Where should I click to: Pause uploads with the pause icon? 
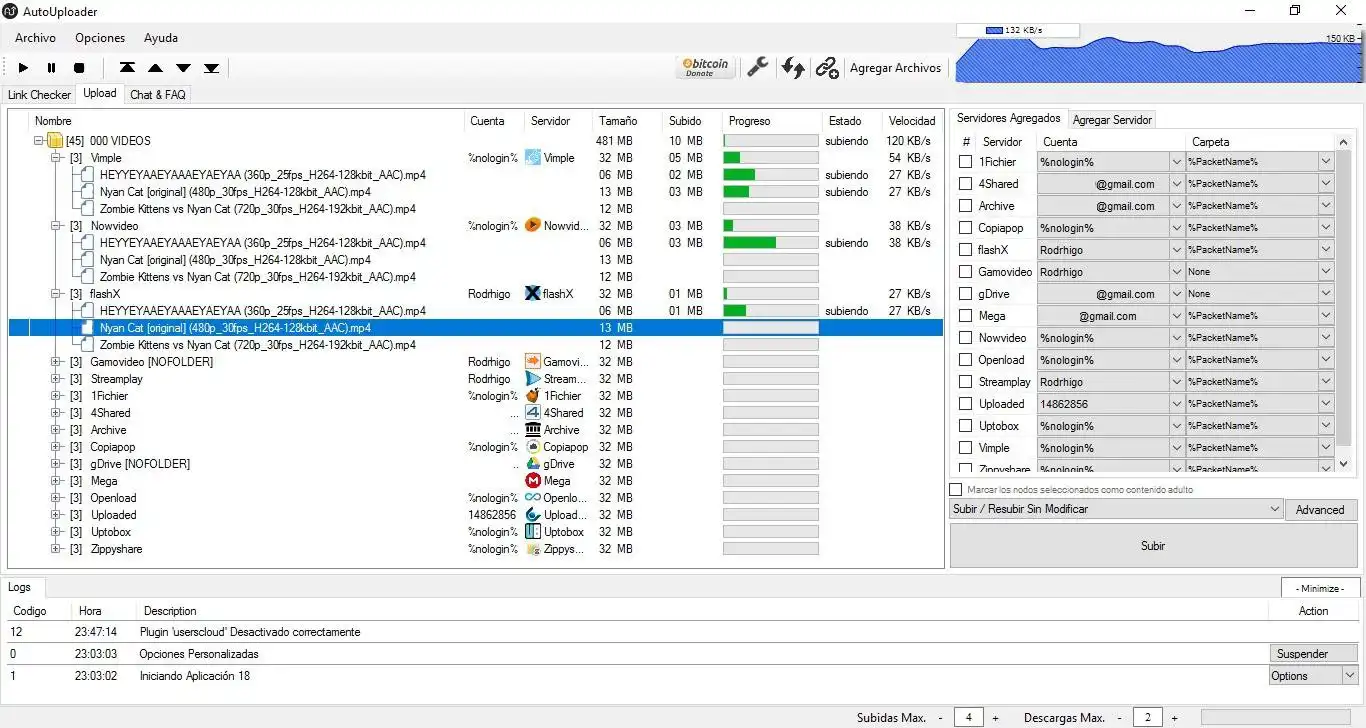coord(51,68)
